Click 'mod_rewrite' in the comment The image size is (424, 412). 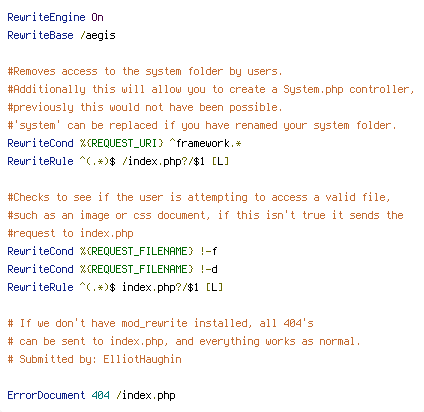click(154, 323)
